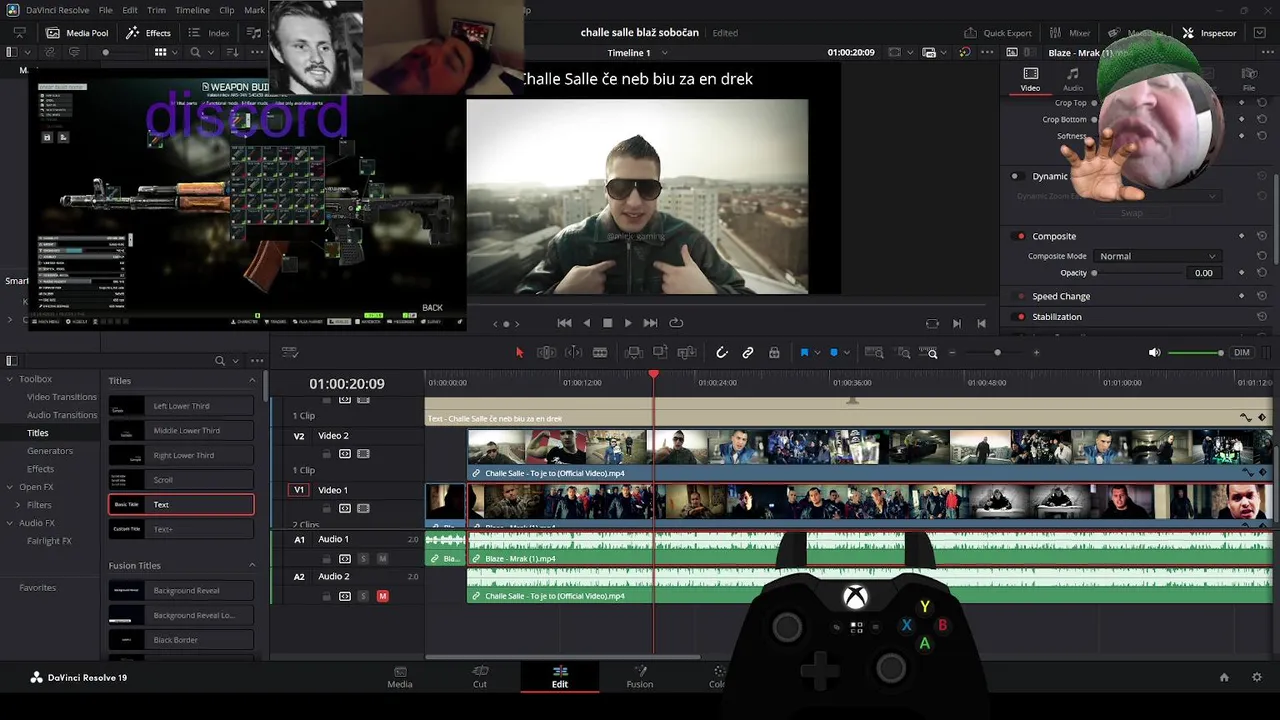Open the File menu
The height and width of the screenshot is (720, 1280).
point(105,10)
